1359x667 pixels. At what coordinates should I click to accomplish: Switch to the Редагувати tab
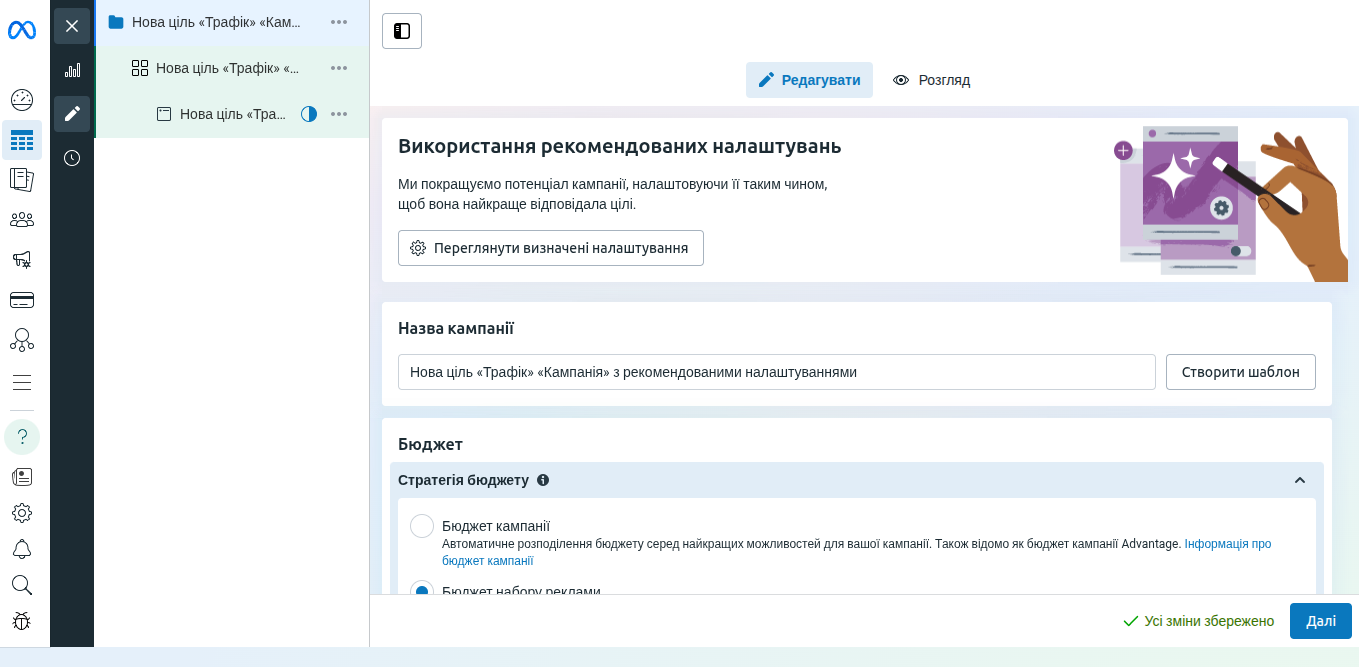click(x=809, y=79)
